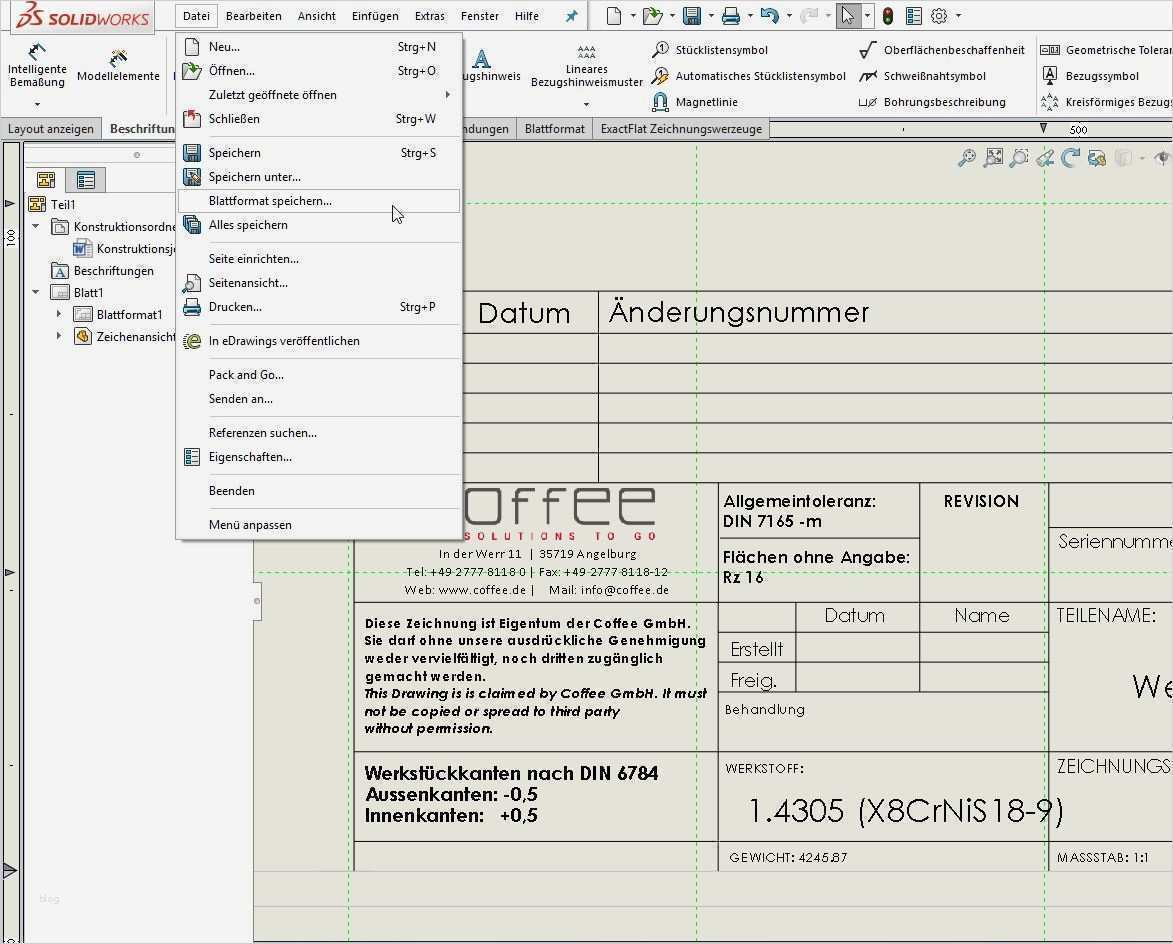Viewport: 1173px width, 944px height.
Task: Toggle the menu bar pushpin
Action: pos(571,15)
